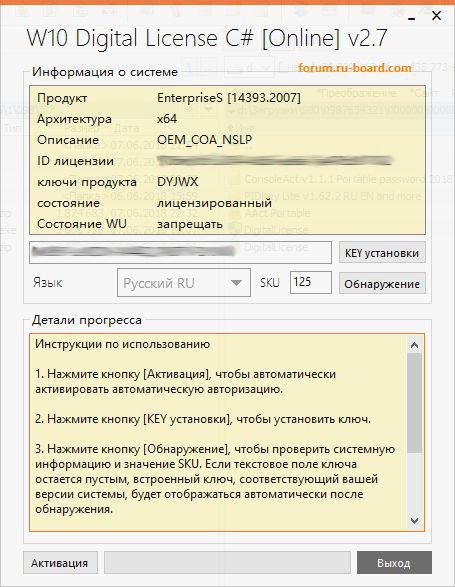Screen dimensions: 455x587
Task: Click the Выход button
Action: pos(394,563)
